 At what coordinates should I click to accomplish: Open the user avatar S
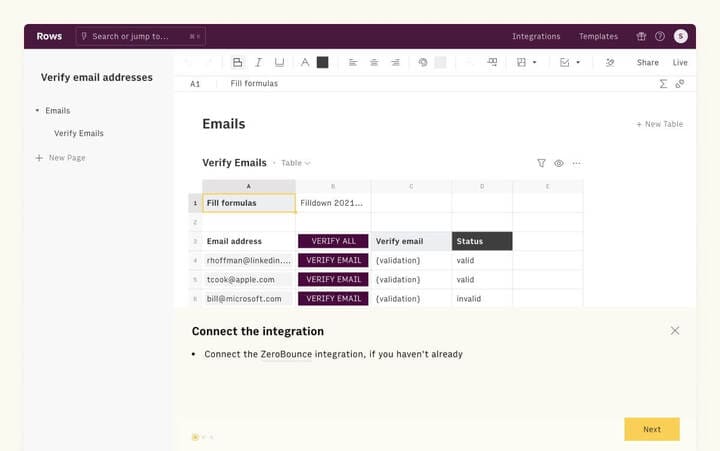[x=681, y=36]
